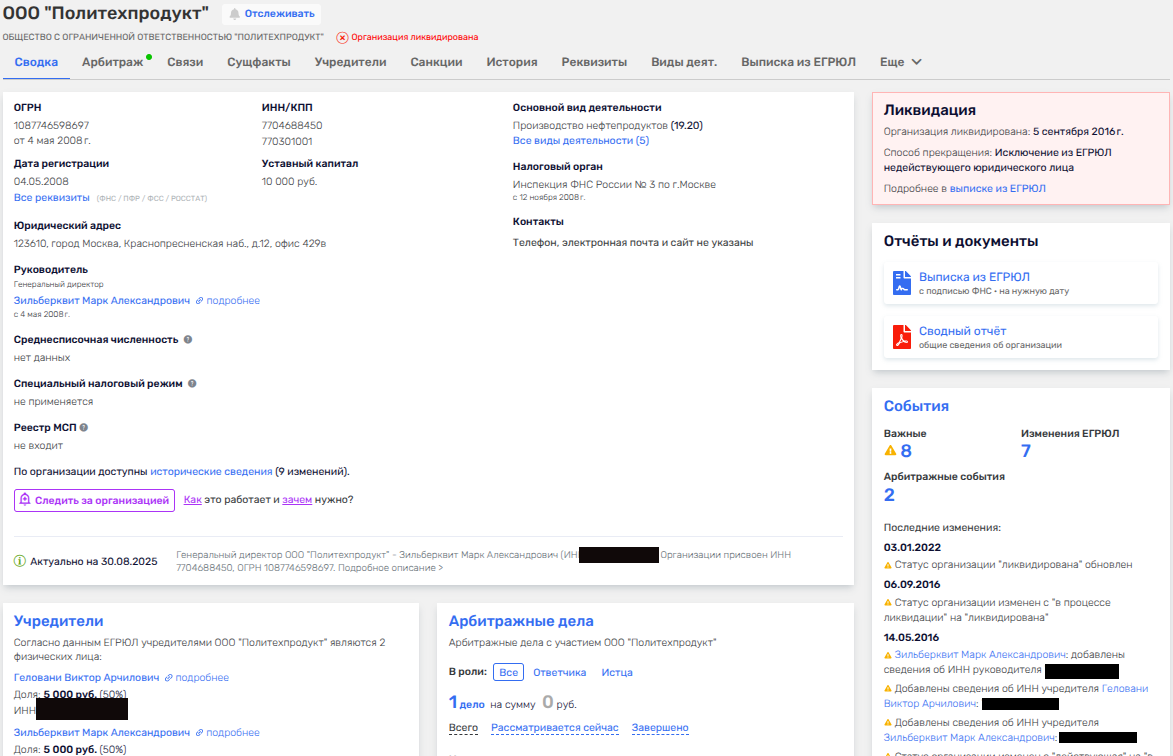The height and width of the screenshot is (756, 1173).
Task: Click help icon next to «Специальный налоговый режим»
Action: click(192, 384)
